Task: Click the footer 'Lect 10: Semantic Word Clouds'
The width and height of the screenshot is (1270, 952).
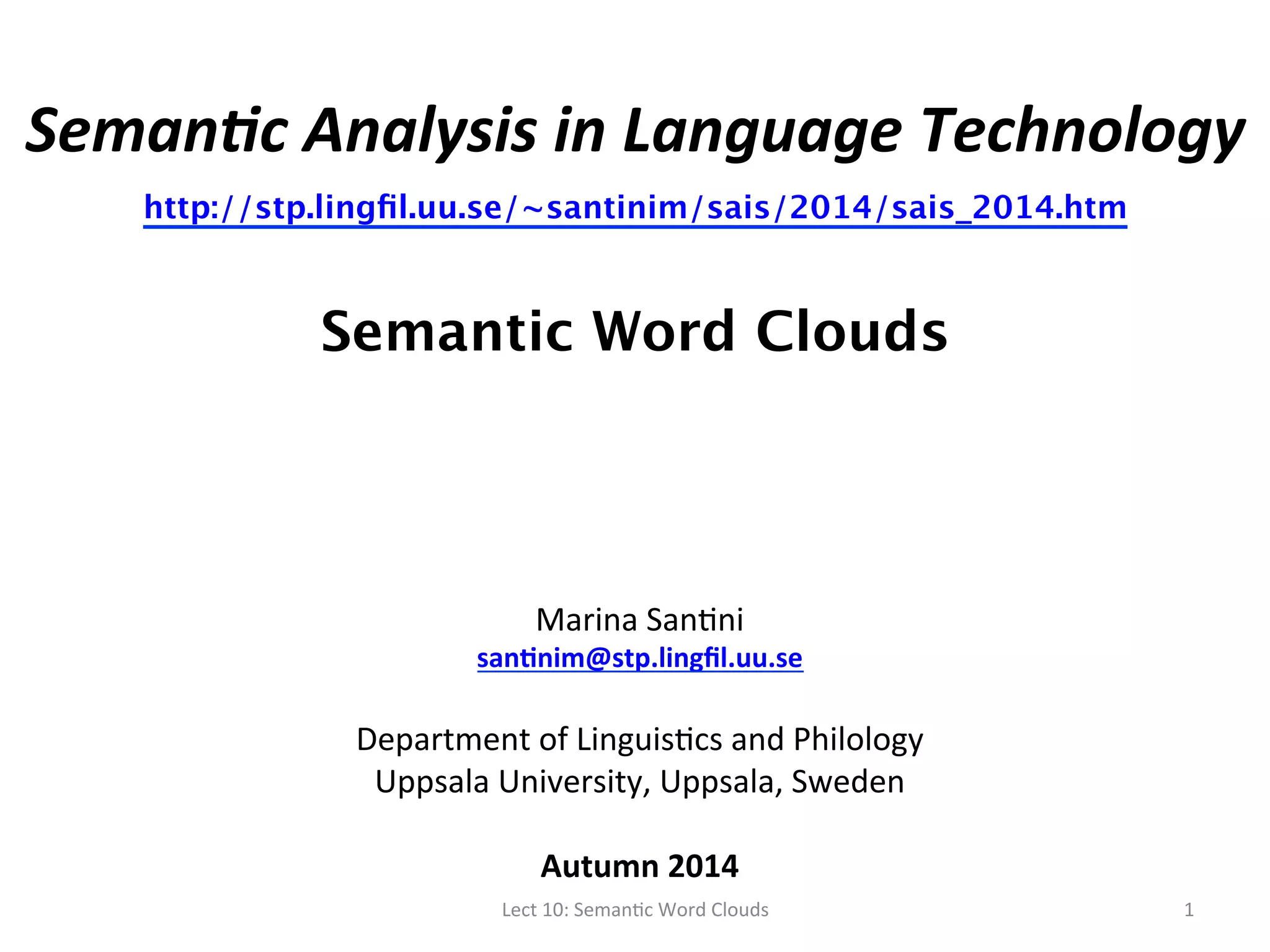Action: tap(635, 910)
